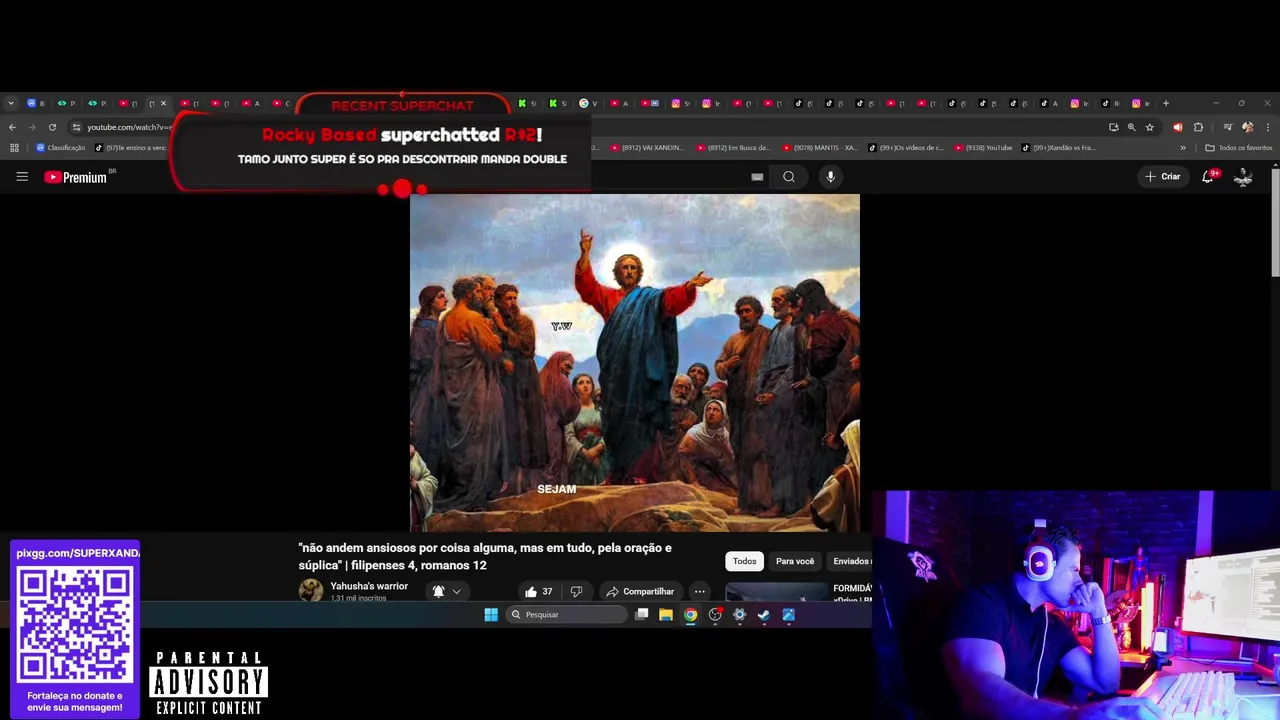The height and width of the screenshot is (720, 1280).
Task: Go forward in browser history
Action: tap(32, 127)
